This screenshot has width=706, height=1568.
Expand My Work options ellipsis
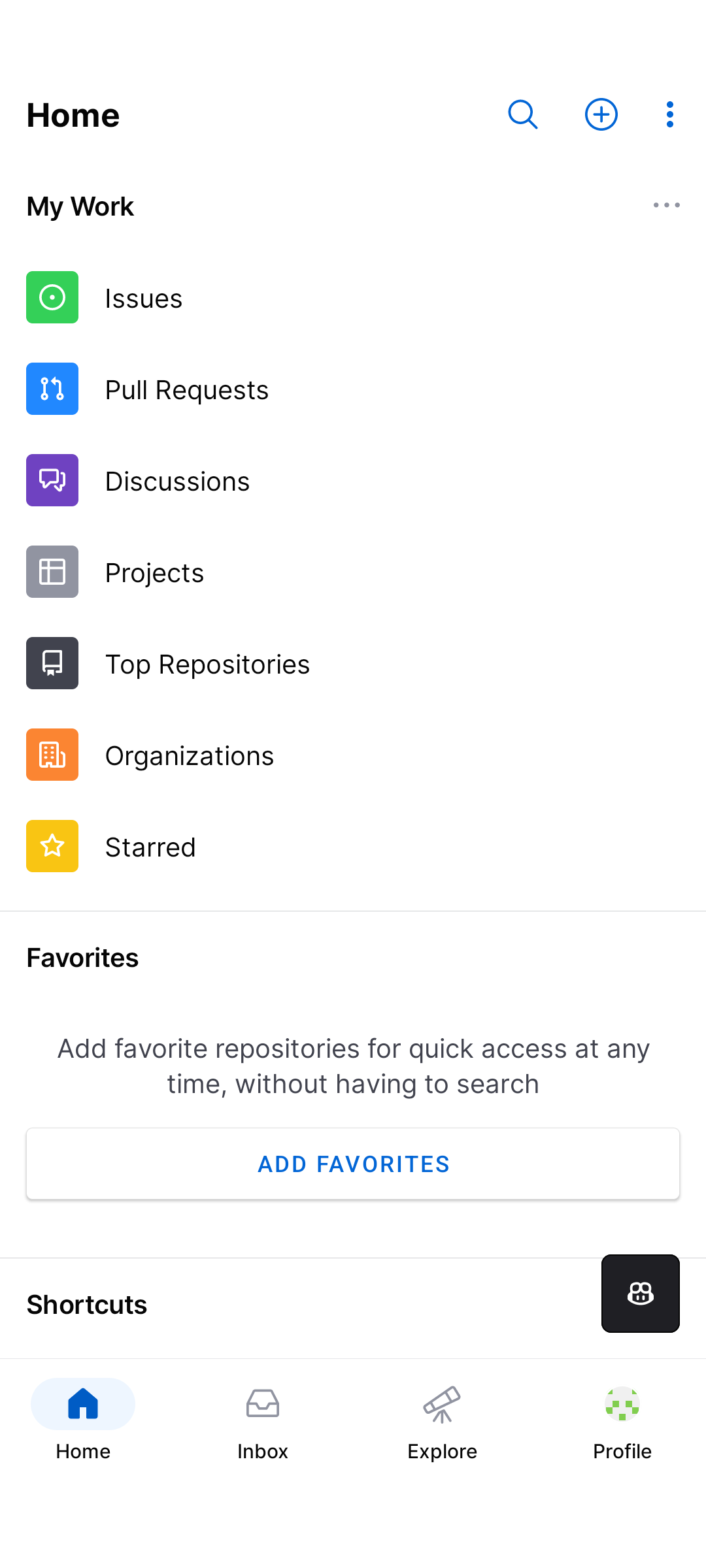point(666,205)
